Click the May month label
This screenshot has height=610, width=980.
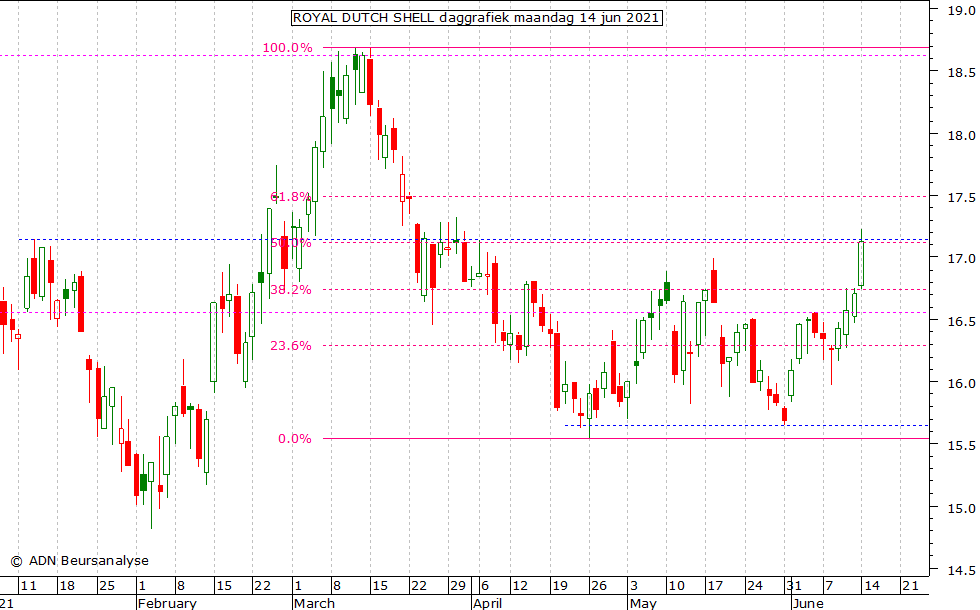tap(643, 603)
